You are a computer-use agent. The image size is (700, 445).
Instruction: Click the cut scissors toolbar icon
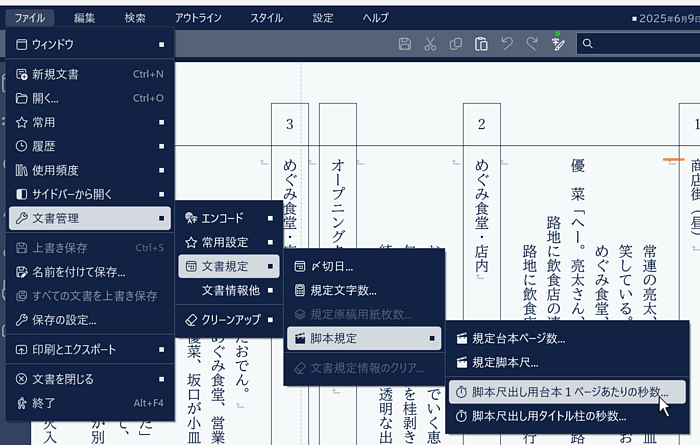pos(430,44)
